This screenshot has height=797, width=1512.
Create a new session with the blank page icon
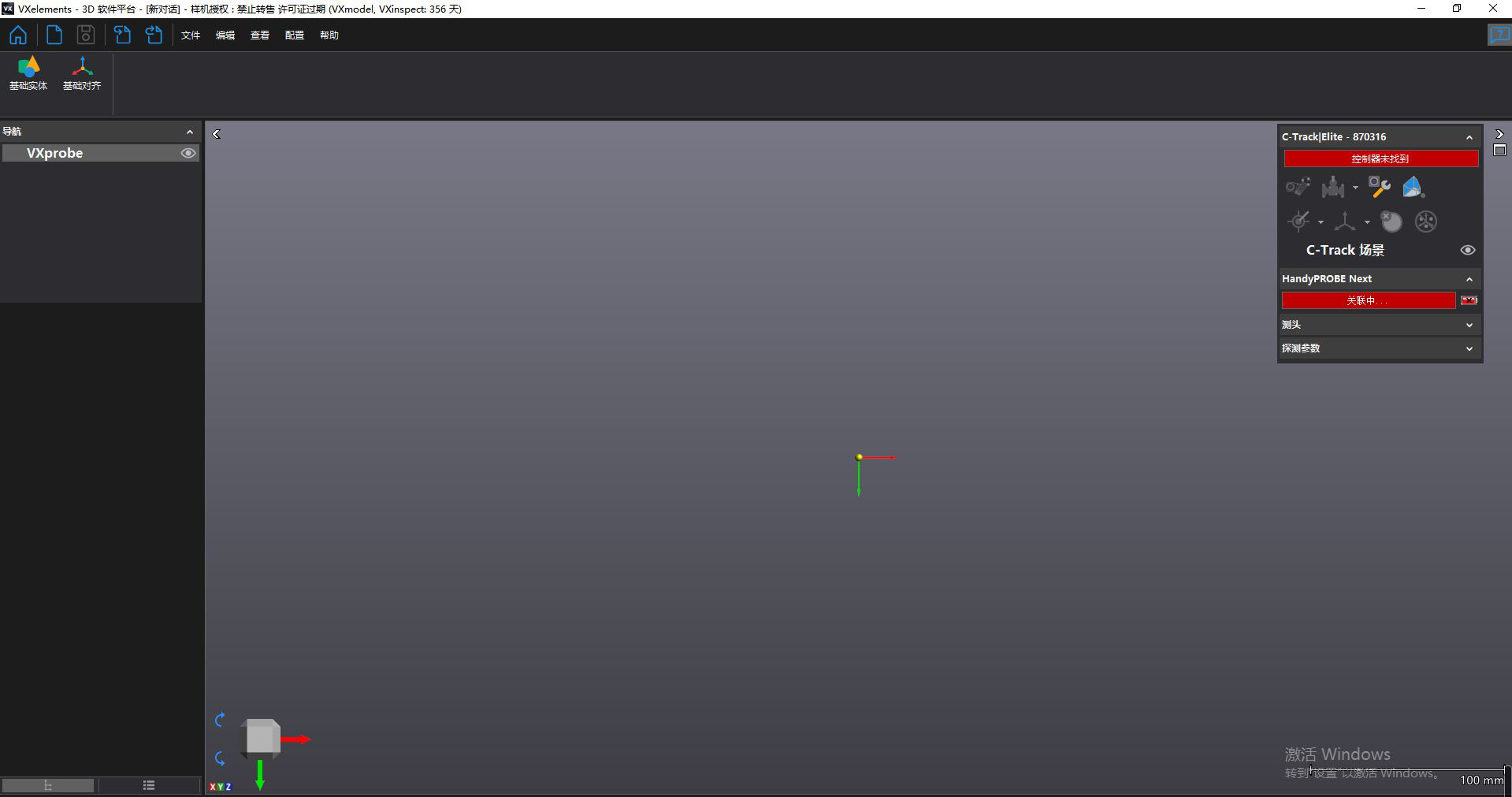(54, 35)
